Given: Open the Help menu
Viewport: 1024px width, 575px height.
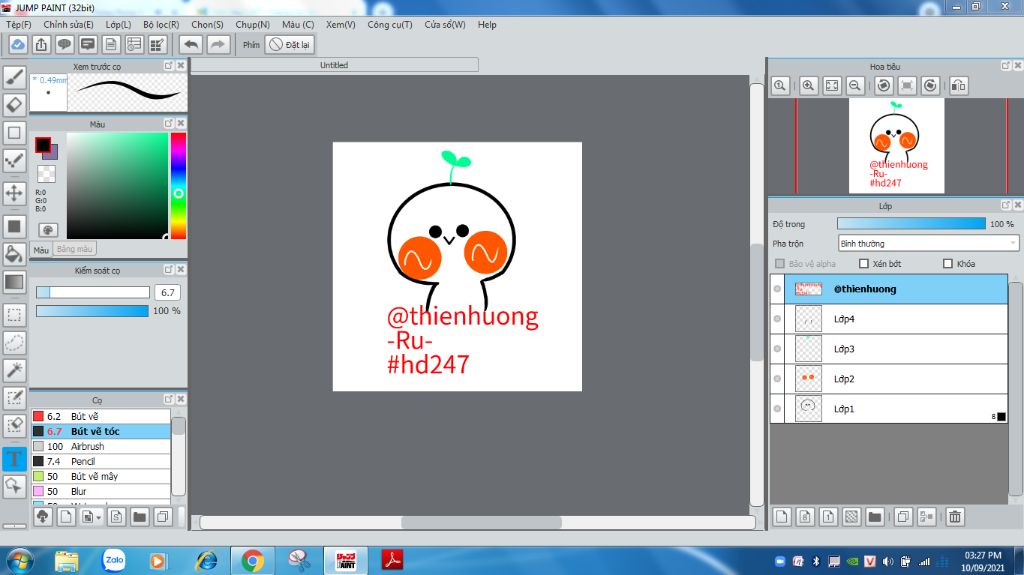Looking at the screenshot, I should pos(487,25).
